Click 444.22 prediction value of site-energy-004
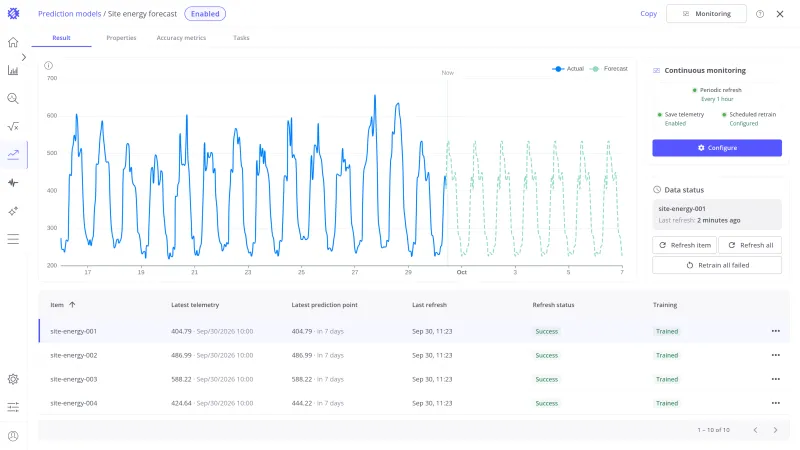The width and height of the screenshot is (800, 450). click(x=302, y=403)
